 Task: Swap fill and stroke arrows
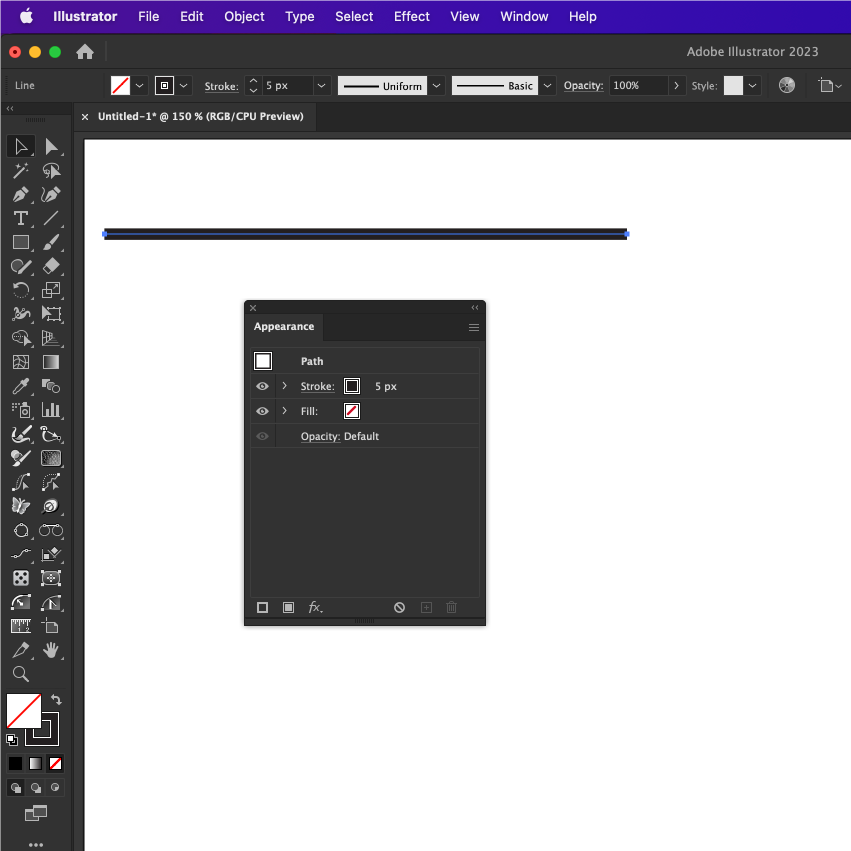coord(56,700)
